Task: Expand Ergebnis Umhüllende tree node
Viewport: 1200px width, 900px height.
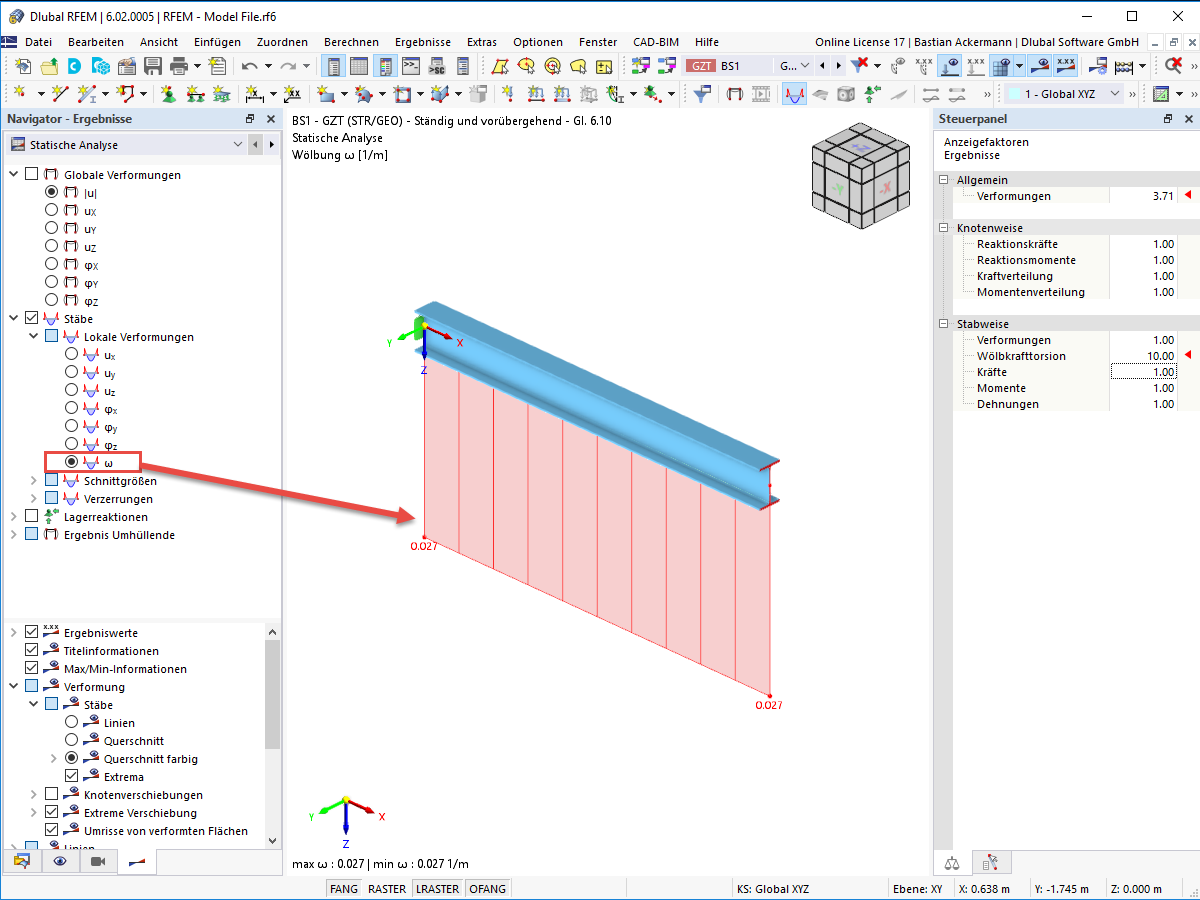Action: [13, 535]
